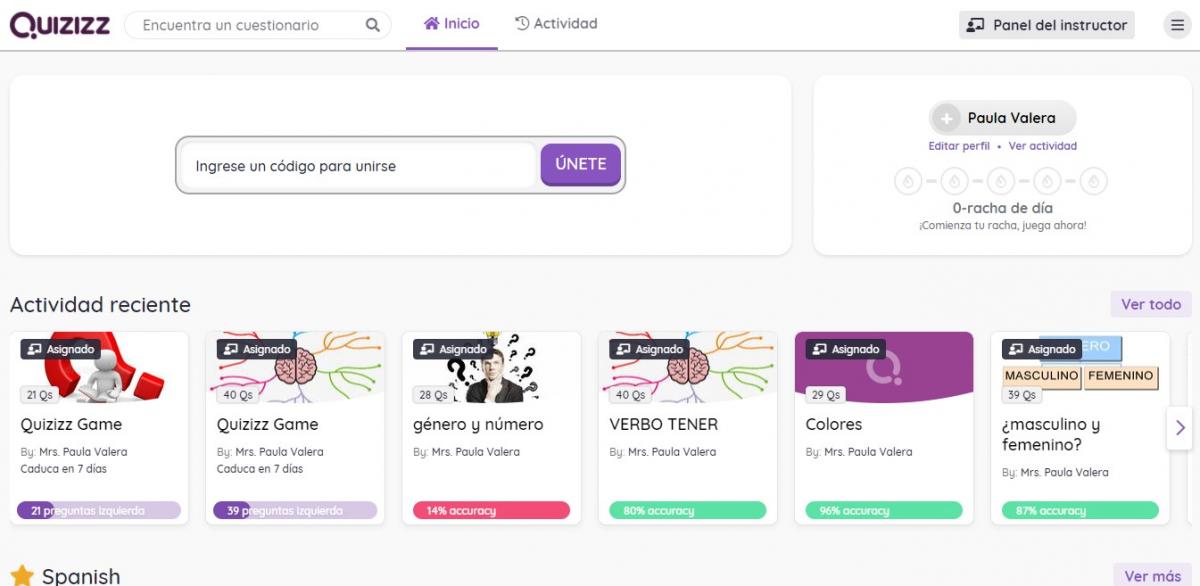1200x586 pixels.
Task: Open the hamburger menu icon
Action: pos(1177,25)
